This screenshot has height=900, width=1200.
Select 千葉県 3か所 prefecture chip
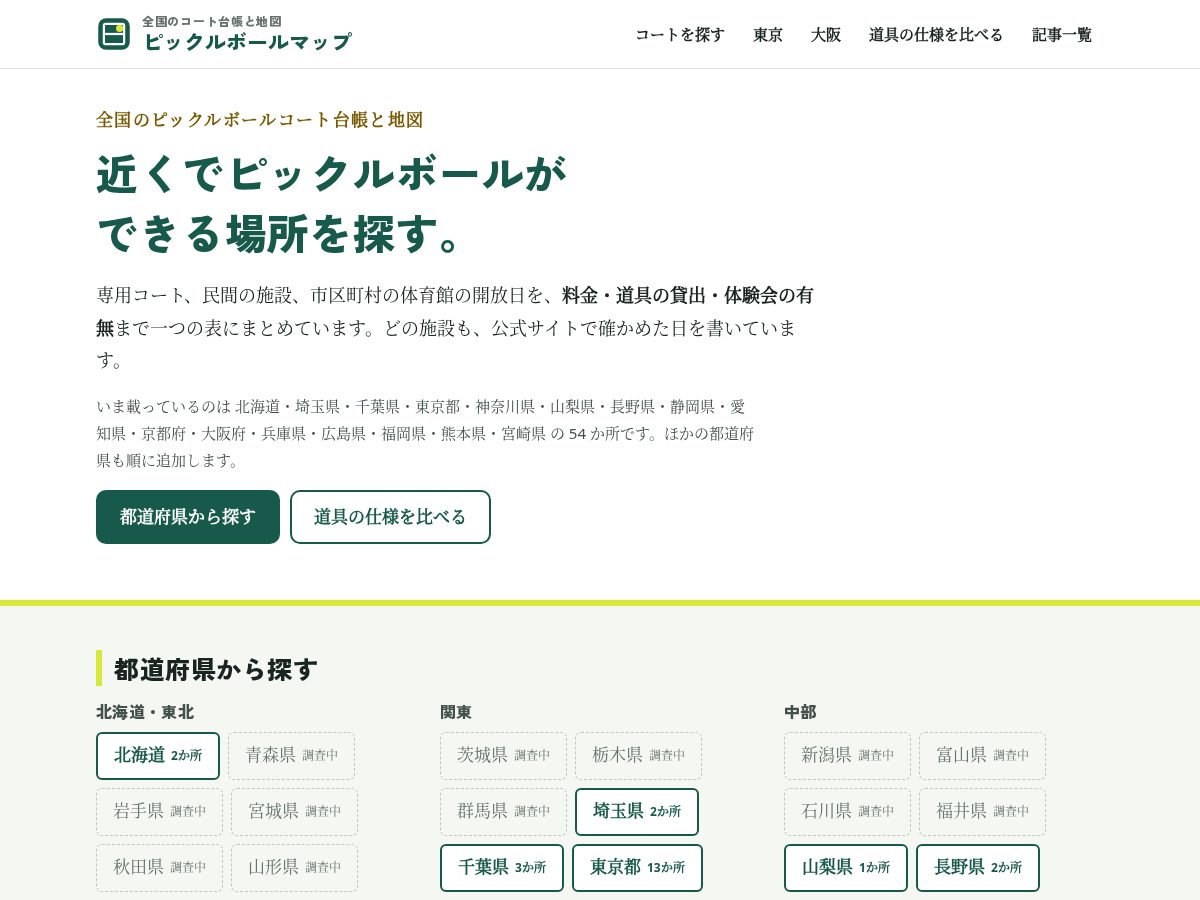(502, 868)
